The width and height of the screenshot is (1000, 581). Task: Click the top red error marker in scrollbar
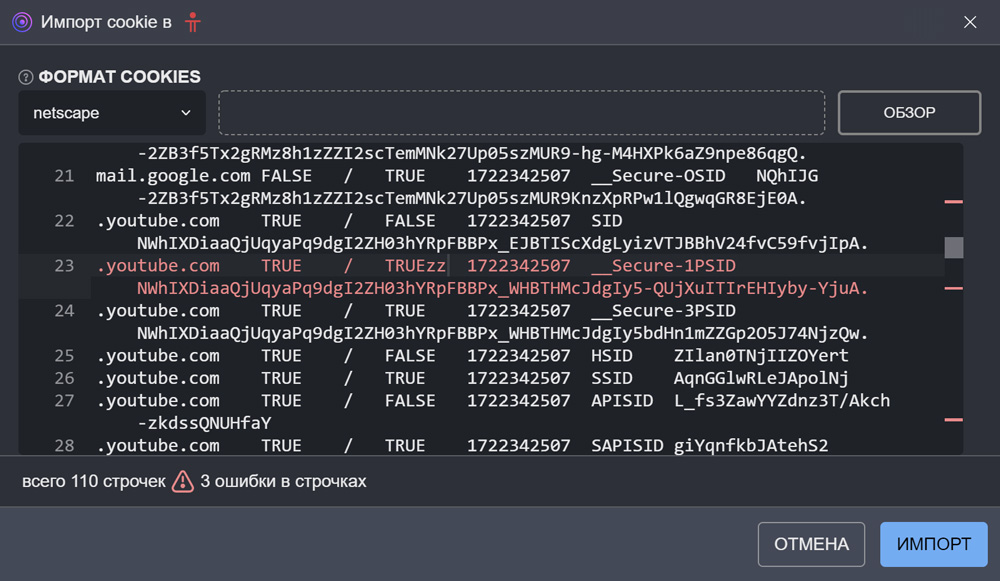coord(953,202)
